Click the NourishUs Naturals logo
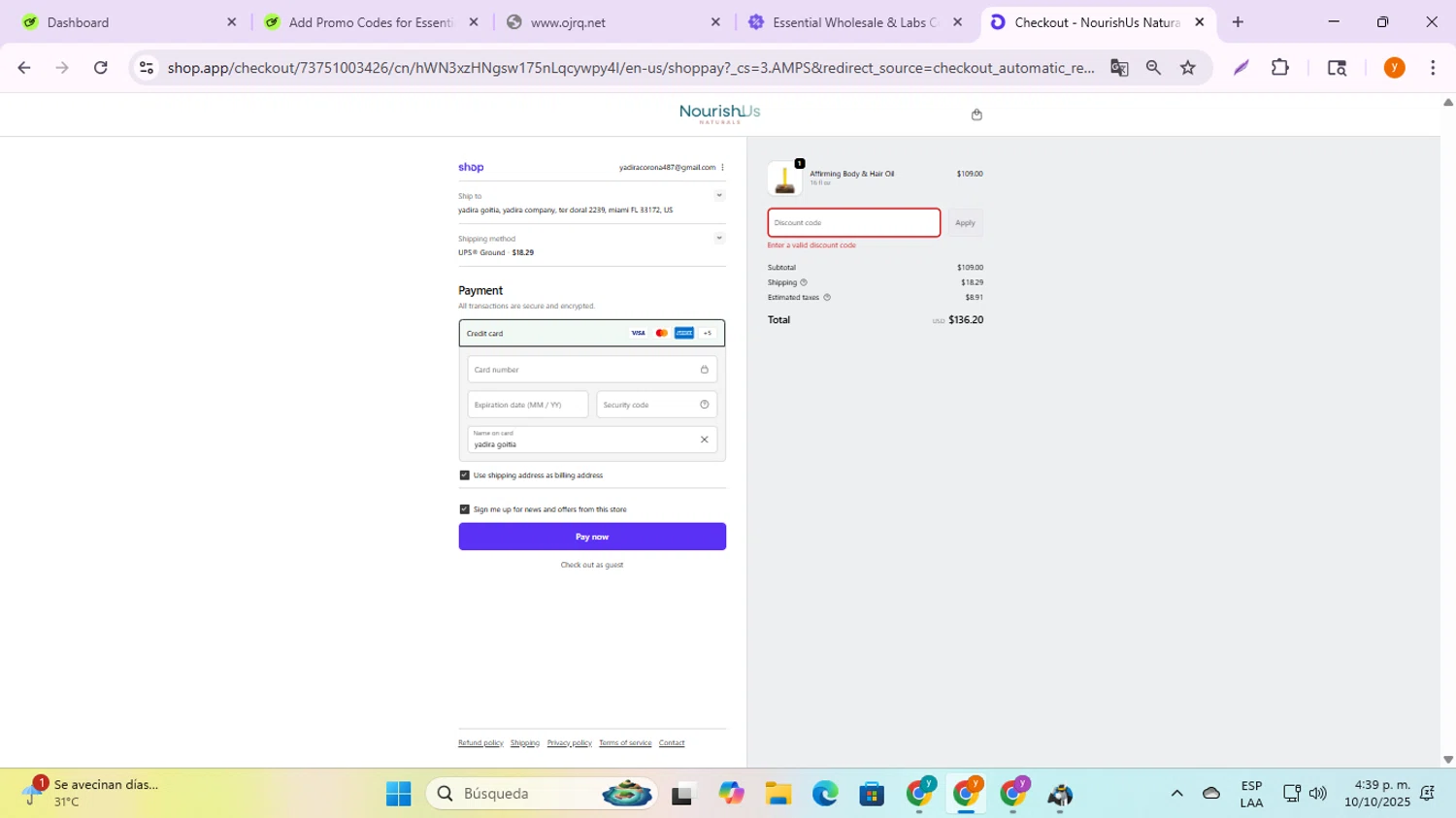This screenshot has width=1456, height=818. 719,114
